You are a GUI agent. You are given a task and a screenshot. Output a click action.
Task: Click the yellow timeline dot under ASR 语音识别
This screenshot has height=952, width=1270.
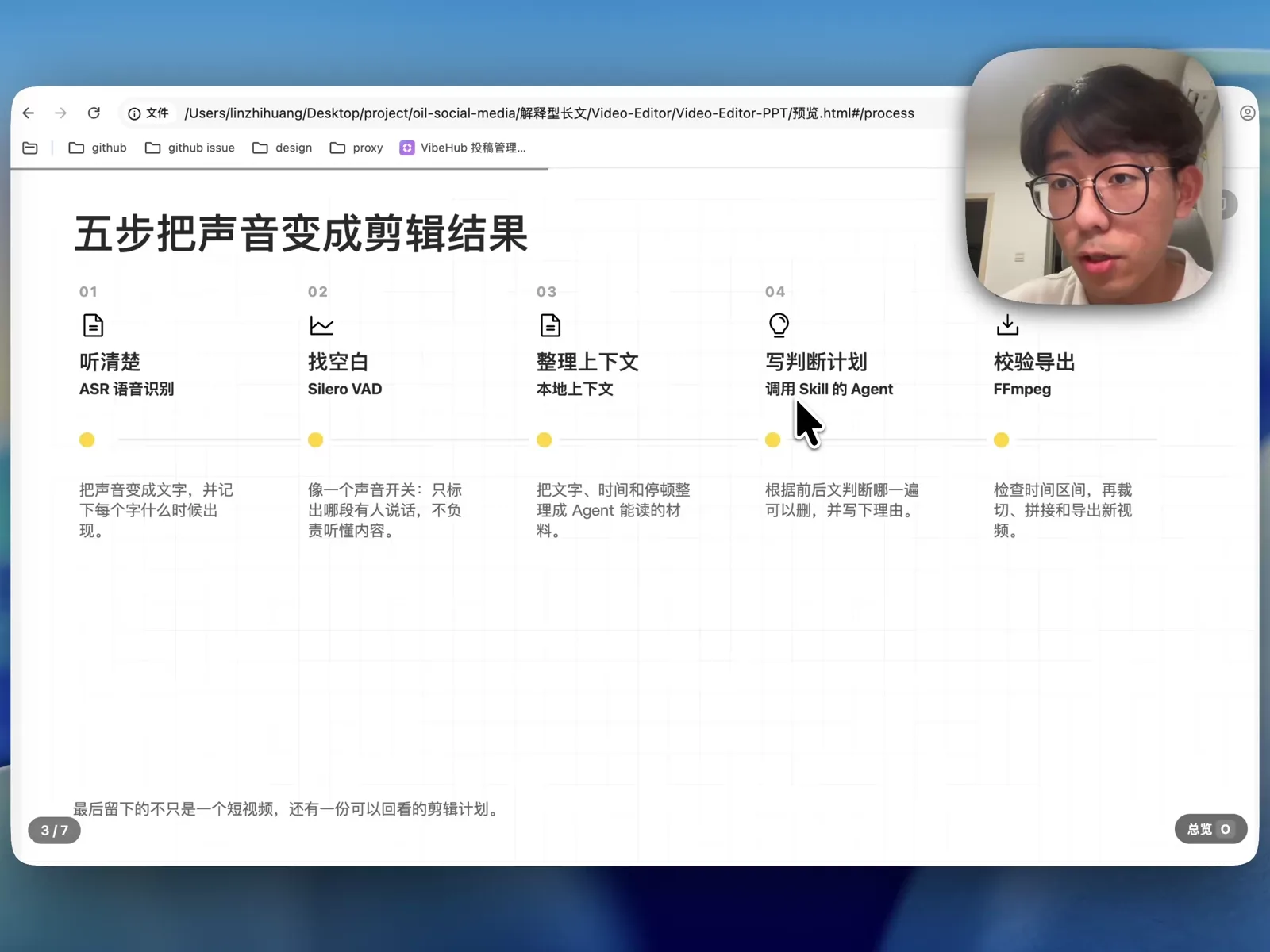click(x=87, y=440)
